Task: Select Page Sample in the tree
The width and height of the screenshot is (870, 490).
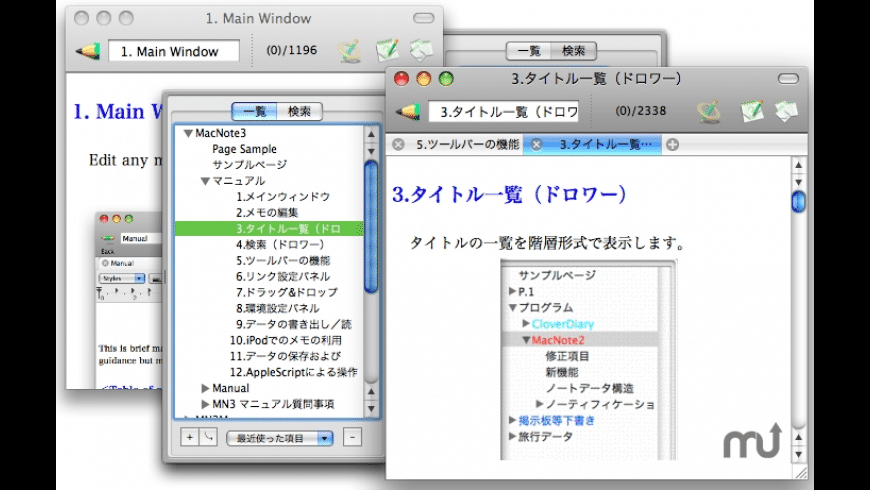Action: tap(244, 149)
